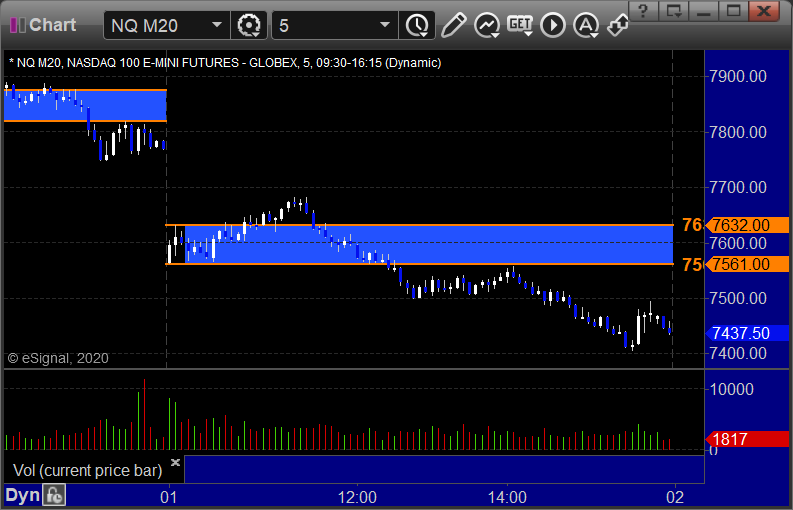Click the 7700.00 price axis label

(x=738, y=187)
